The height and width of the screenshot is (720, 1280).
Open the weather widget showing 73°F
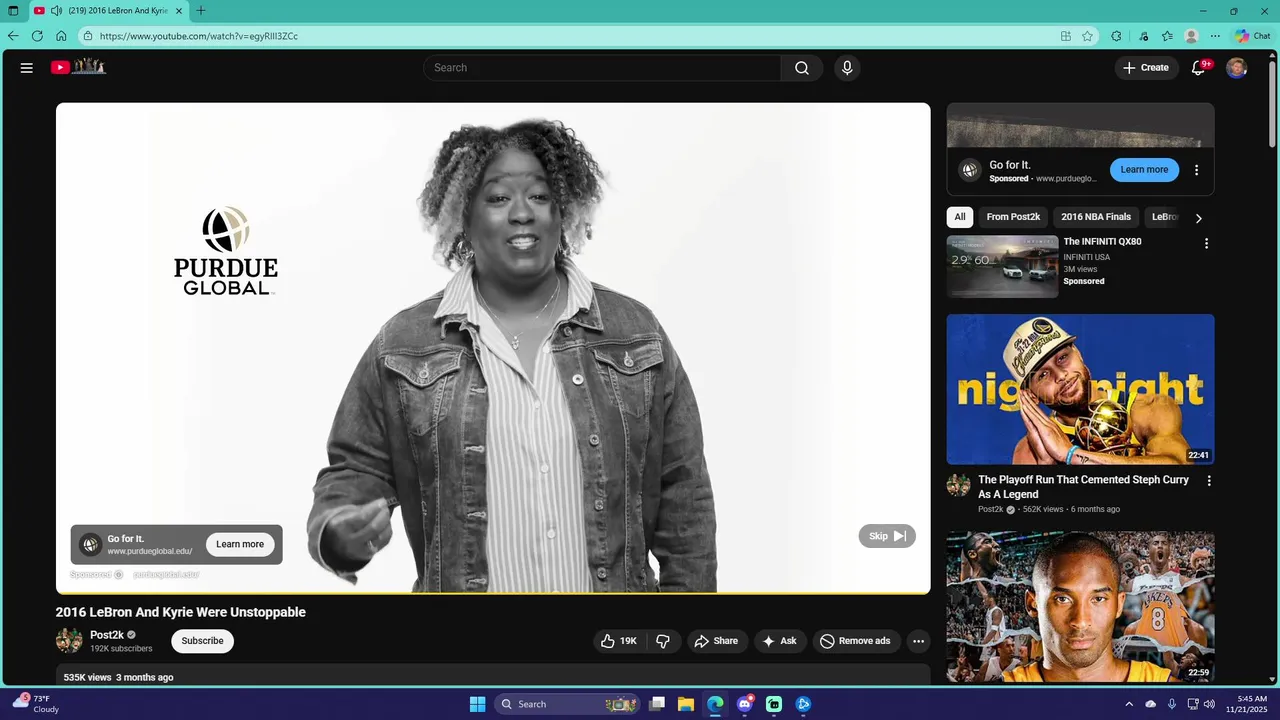(x=37, y=704)
